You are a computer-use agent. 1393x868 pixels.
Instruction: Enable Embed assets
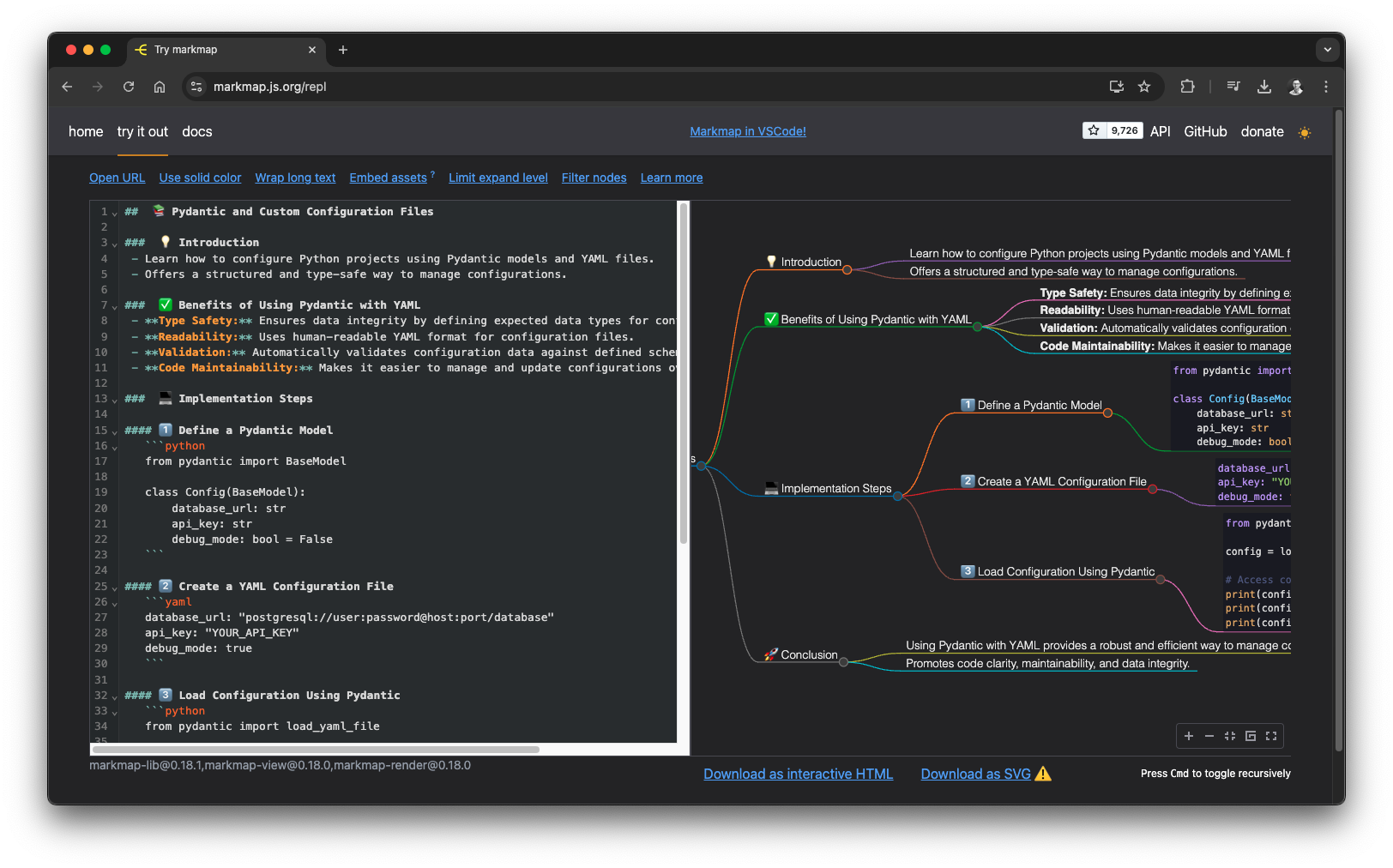click(x=387, y=178)
